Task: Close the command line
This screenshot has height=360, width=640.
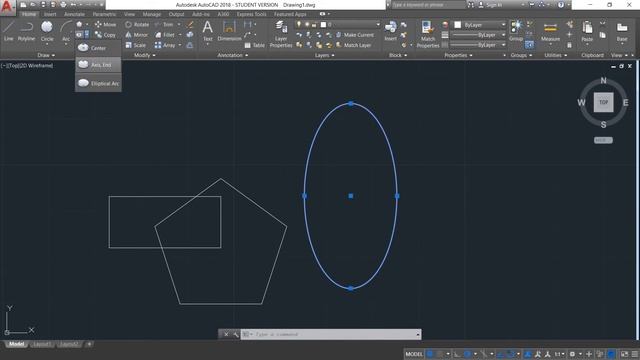Action: (226, 334)
